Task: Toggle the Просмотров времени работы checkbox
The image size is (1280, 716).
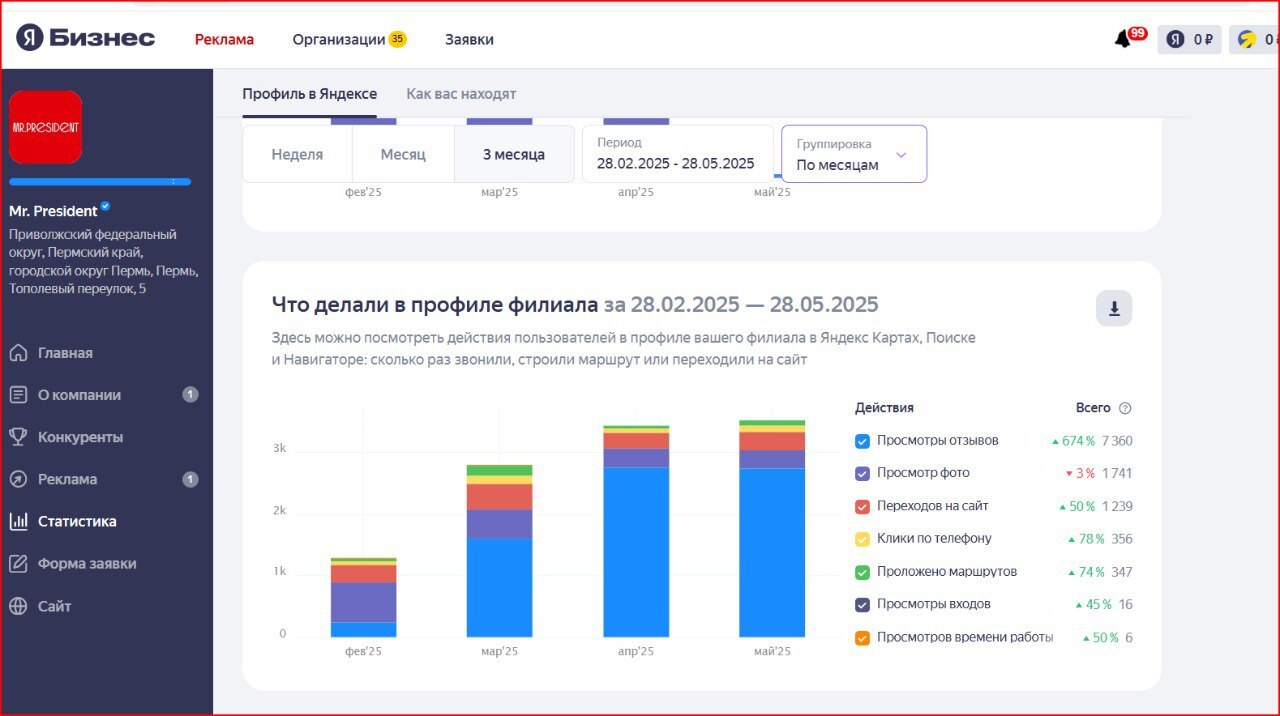Action: [862, 637]
